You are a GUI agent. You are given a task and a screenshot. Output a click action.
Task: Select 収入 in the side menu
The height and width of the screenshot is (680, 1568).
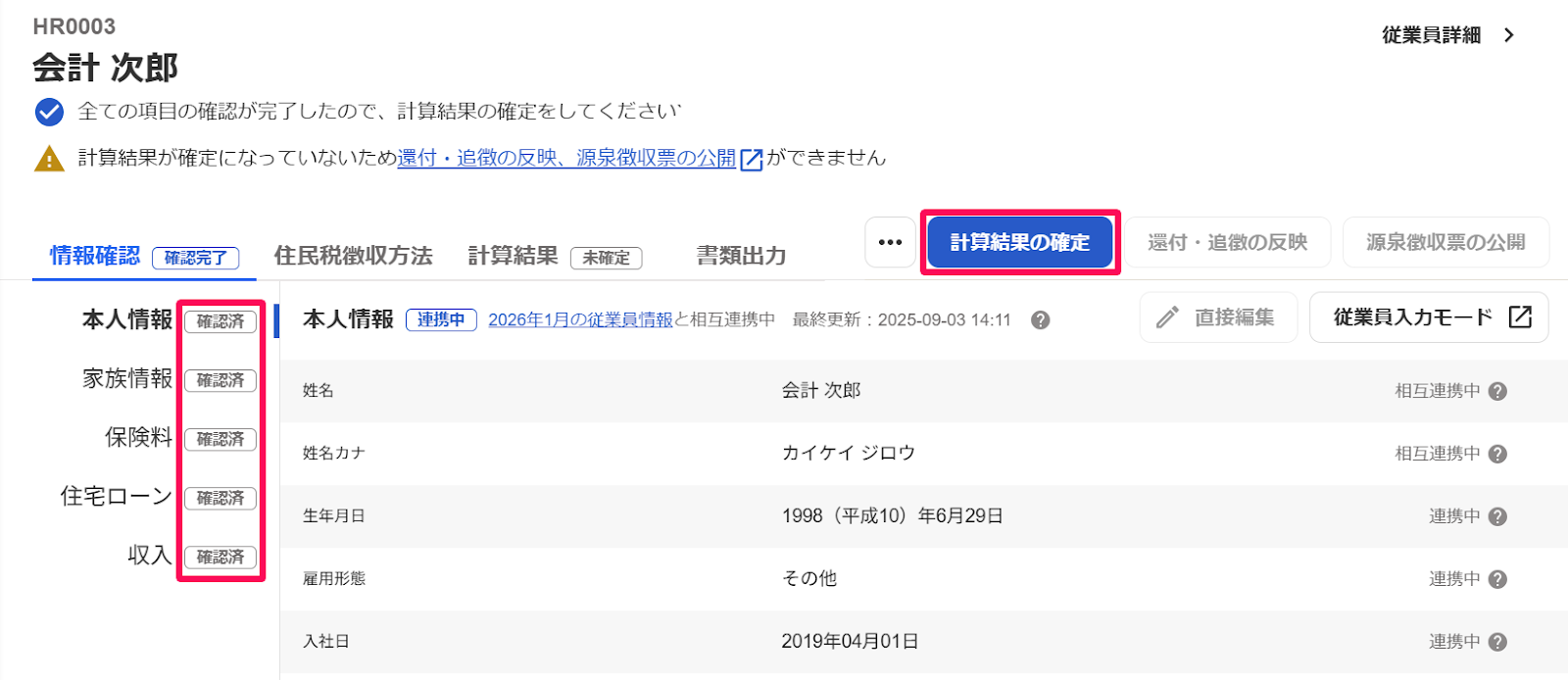150,555
